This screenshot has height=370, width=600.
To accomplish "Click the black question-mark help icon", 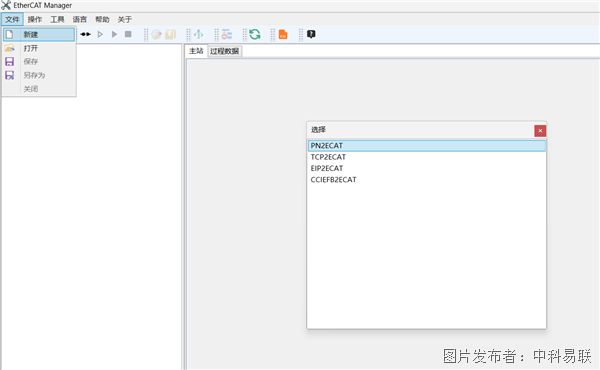I will point(311,34).
